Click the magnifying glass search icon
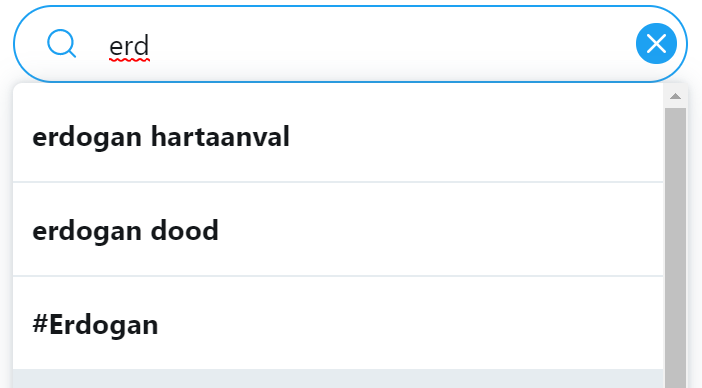702x388 pixels. coord(61,43)
